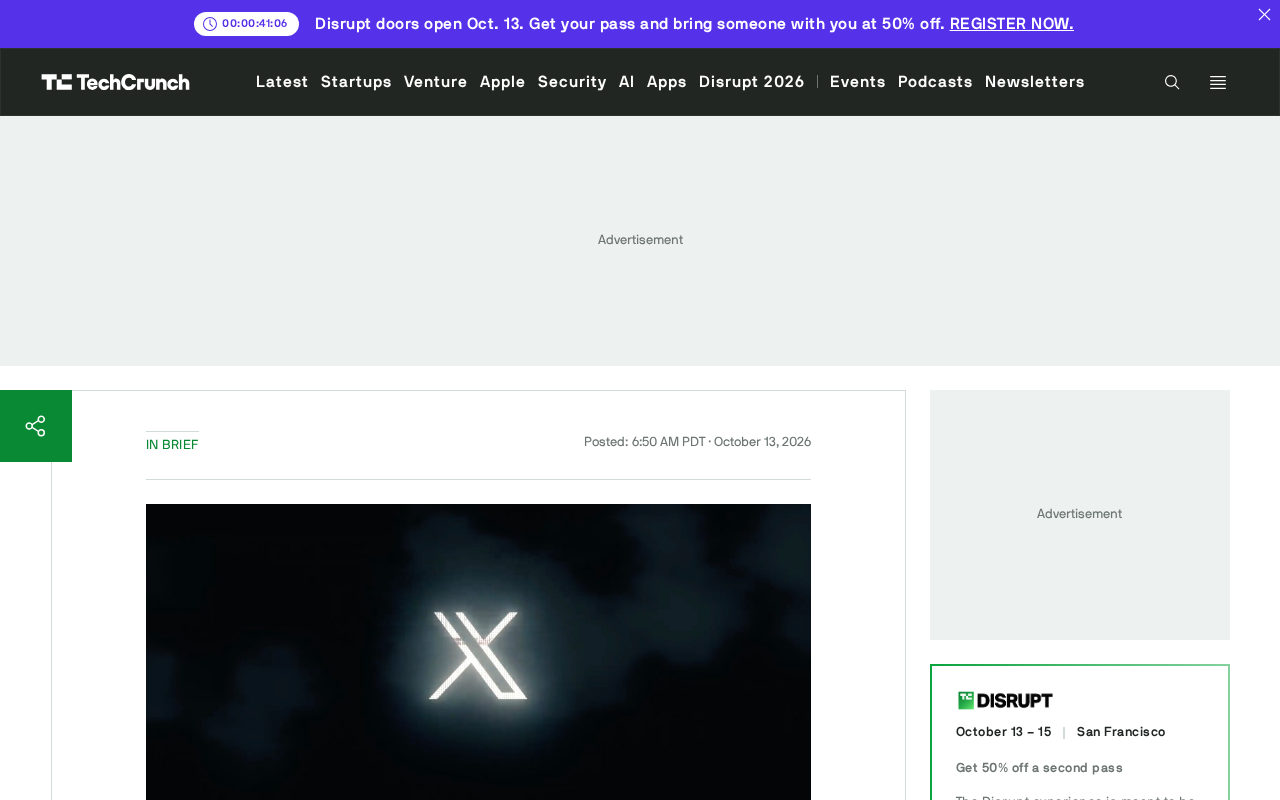
Task: Click the countdown timer badge
Action: [246, 24]
